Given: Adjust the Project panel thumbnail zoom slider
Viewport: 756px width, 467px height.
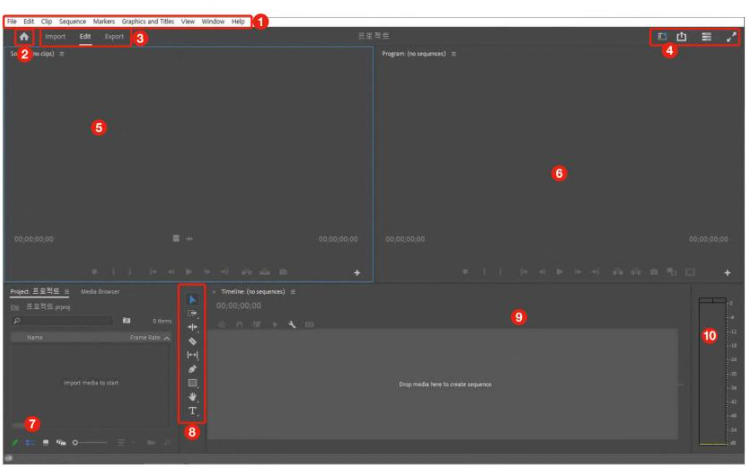Looking at the screenshot, I should [x=90, y=442].
